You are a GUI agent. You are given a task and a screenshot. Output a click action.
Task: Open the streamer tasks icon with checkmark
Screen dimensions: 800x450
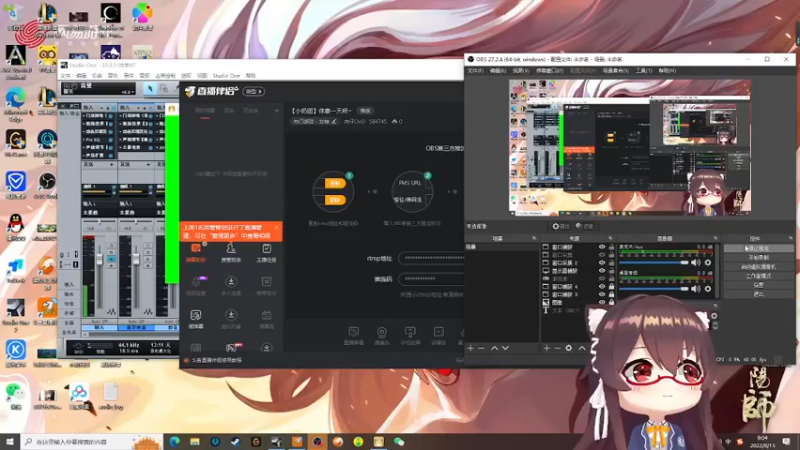pos(266,249)
